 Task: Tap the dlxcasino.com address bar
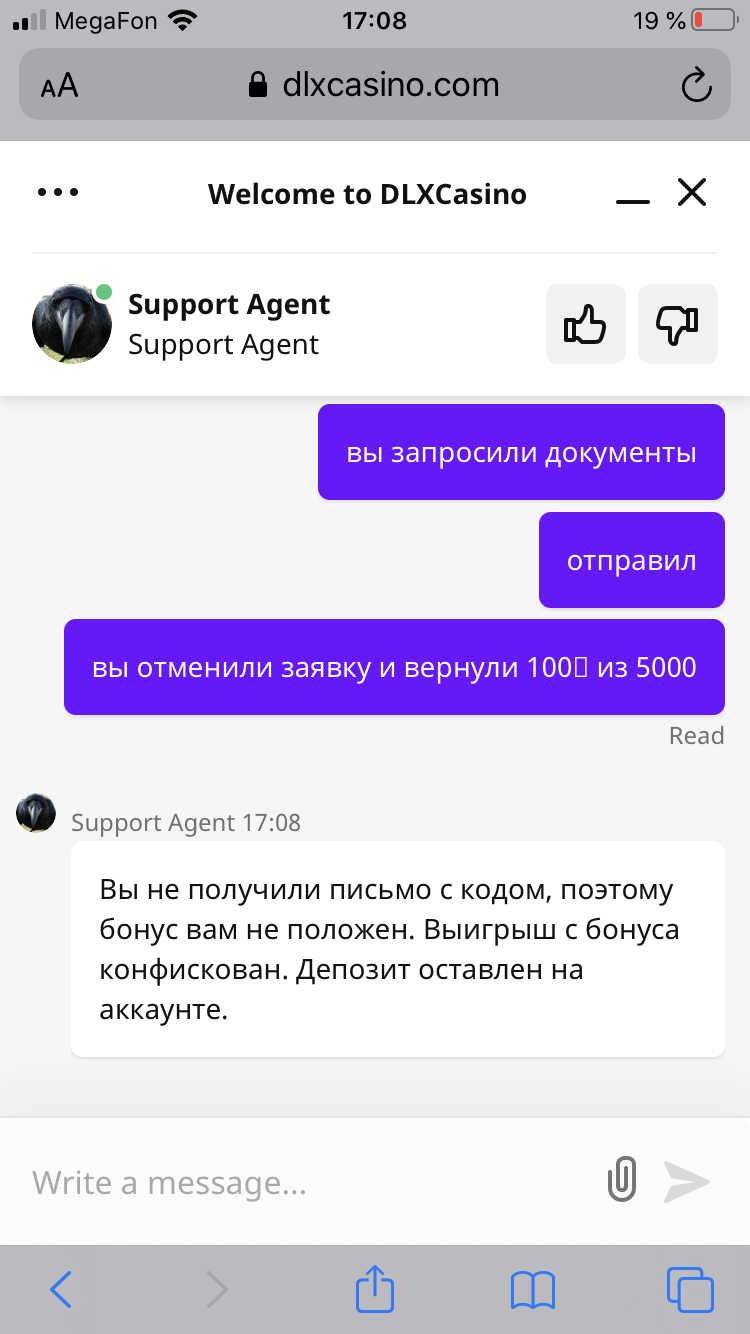click(x=374, y=84)
